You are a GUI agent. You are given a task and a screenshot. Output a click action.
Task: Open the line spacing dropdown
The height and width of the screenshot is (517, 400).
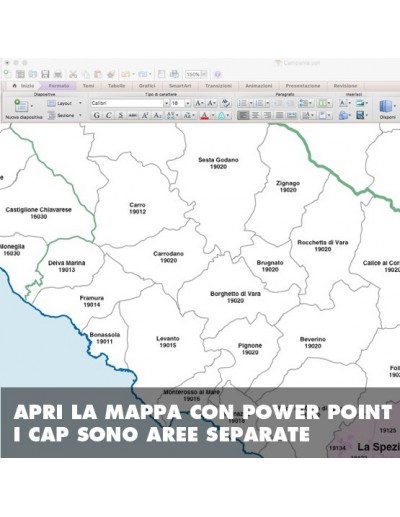click(x=310, y=103)
